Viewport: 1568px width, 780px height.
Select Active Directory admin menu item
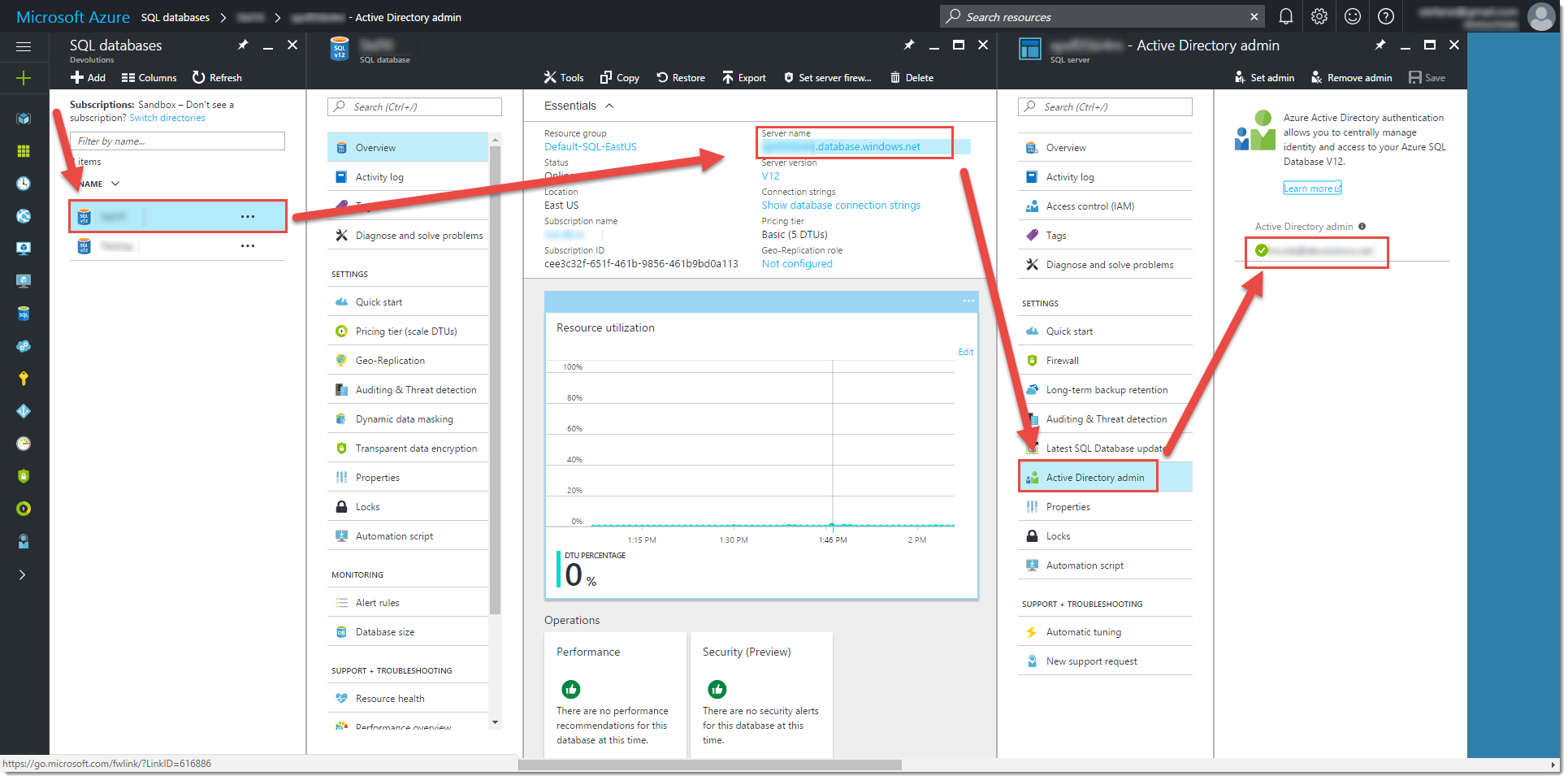point(1105,478)
